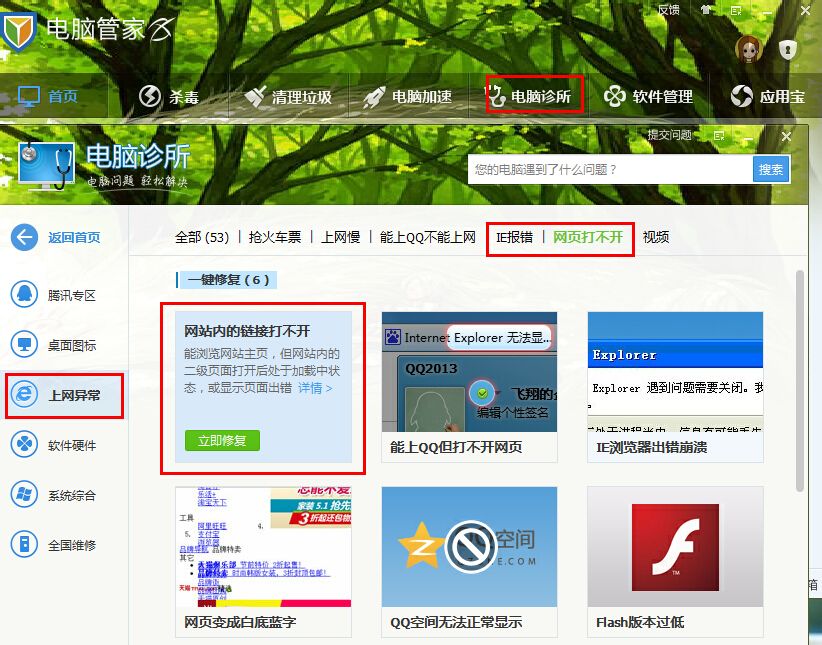Click the 搜索 search button
Screen dimensions: 822x645
click(x=770, y=169)
